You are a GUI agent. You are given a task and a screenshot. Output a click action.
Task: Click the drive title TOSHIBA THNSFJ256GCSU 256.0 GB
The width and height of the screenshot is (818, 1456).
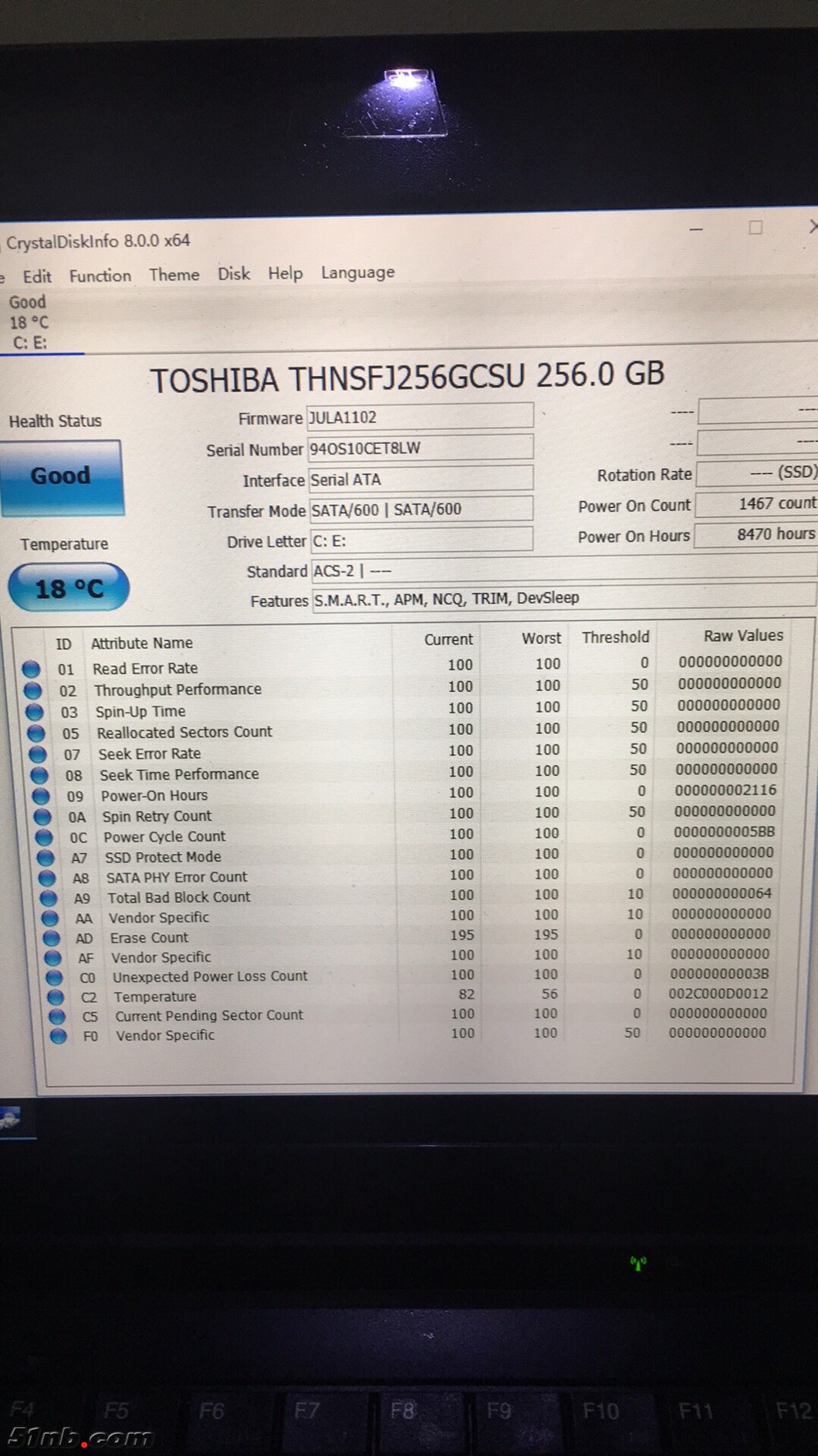[x=407, y=377]
